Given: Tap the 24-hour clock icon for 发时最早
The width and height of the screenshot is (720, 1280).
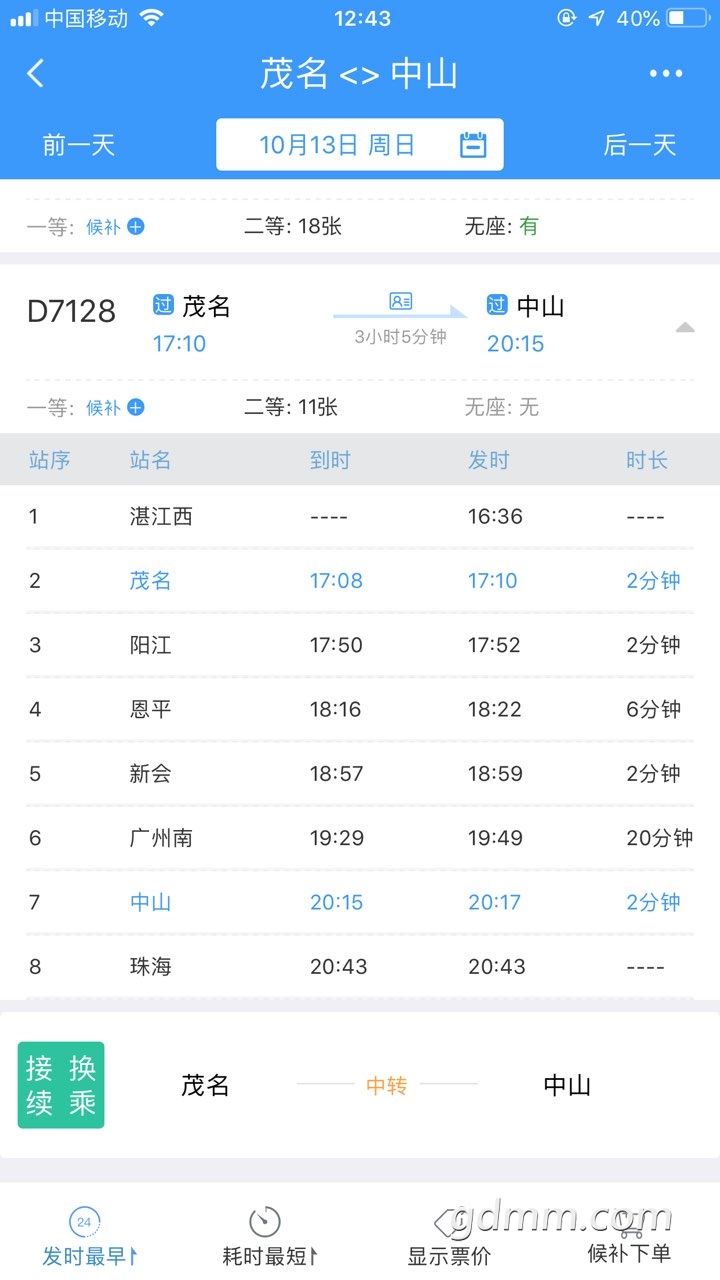Looking at the screenshot, I should tap(84, 1221).
